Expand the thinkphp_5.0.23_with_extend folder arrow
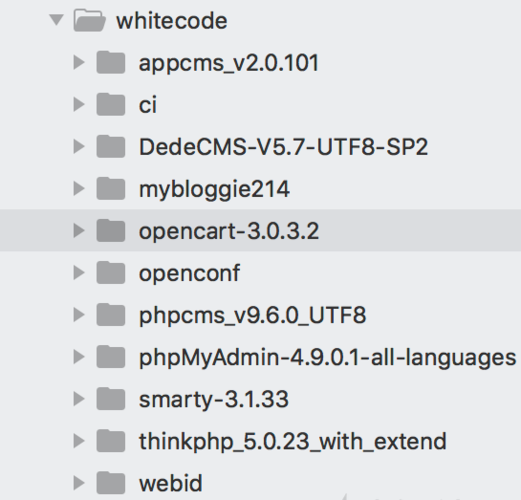521x500 pixels. (x=79, y=441)
